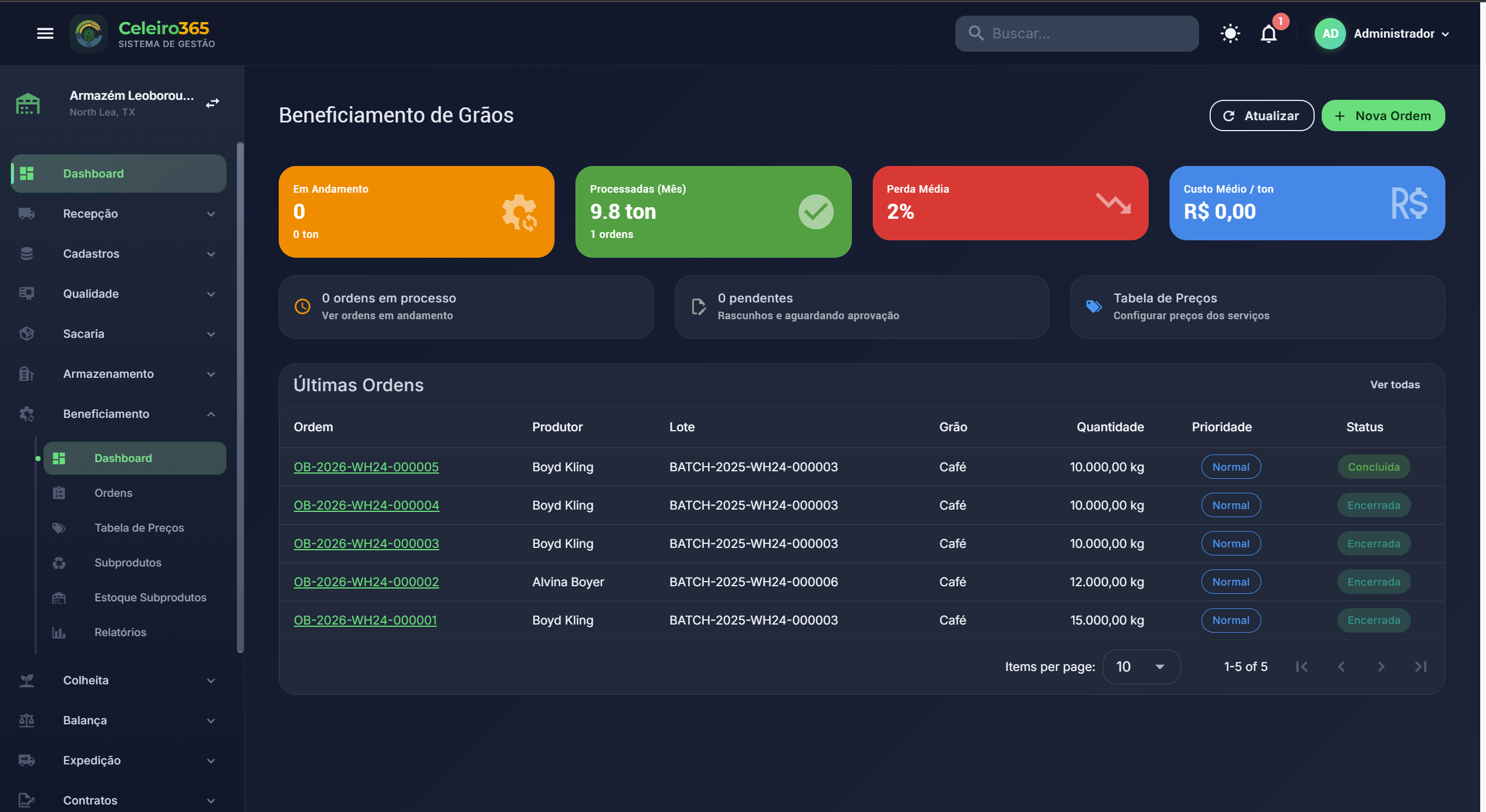Go to next page arrow
The image size is (1486, 812).
pyautogui.click(x=1381, y=667)
